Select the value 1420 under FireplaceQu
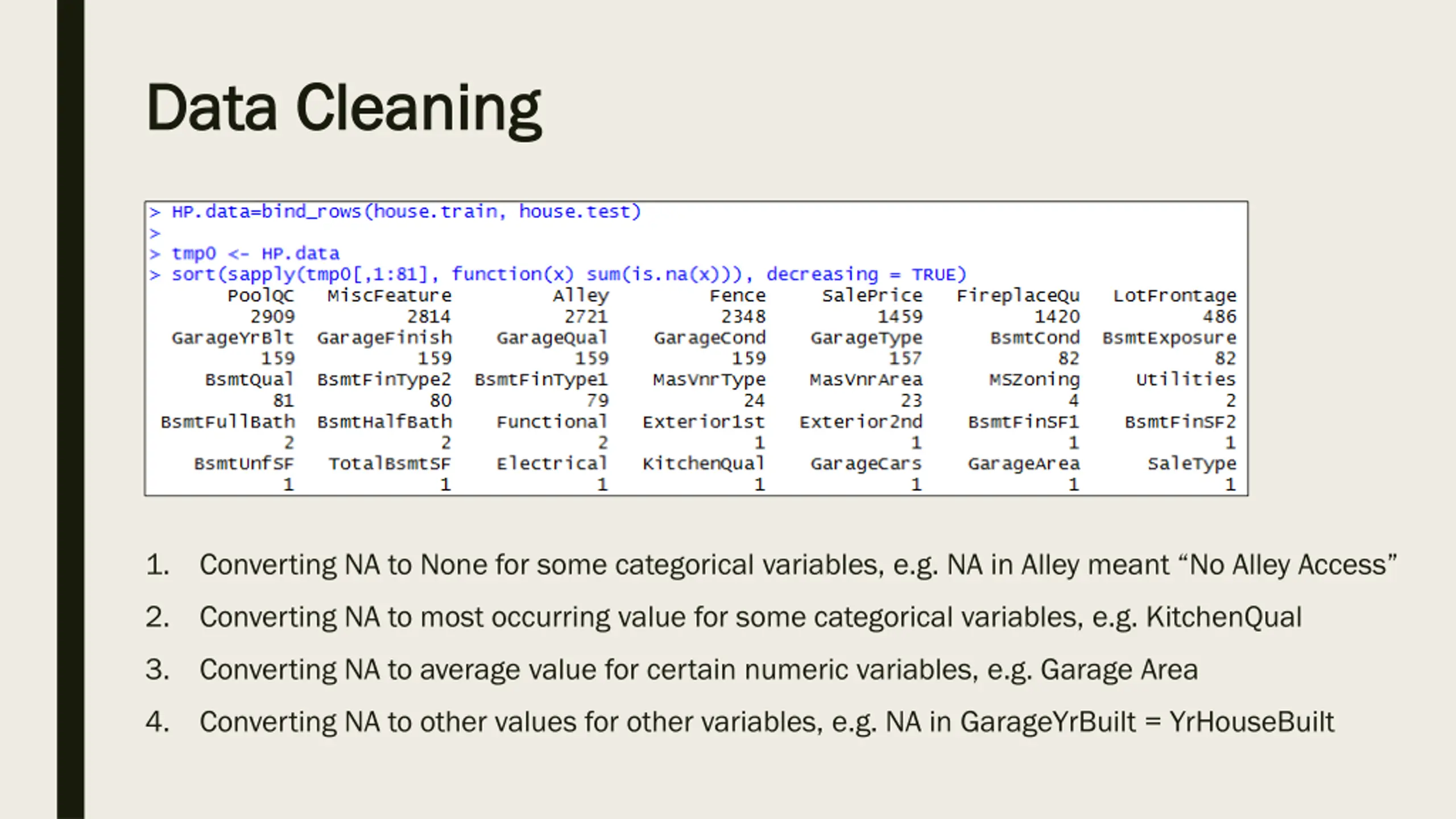1456x819 pixels. (x=1057, y=317)
